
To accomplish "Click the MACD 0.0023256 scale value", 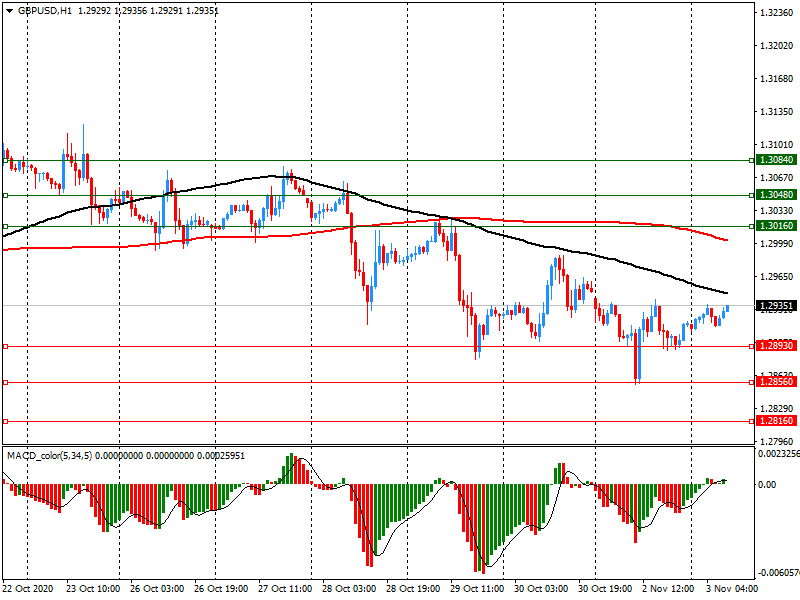I will click(779, 454).
